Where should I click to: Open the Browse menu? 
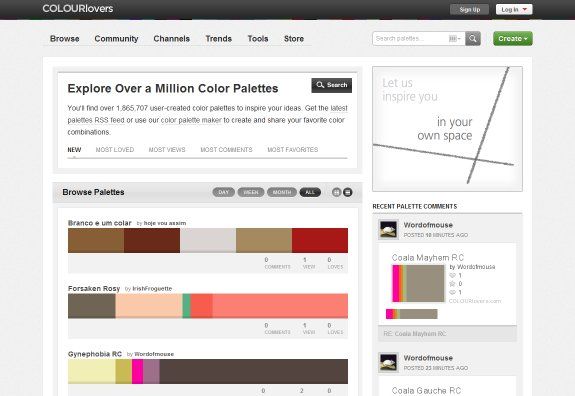65,38
